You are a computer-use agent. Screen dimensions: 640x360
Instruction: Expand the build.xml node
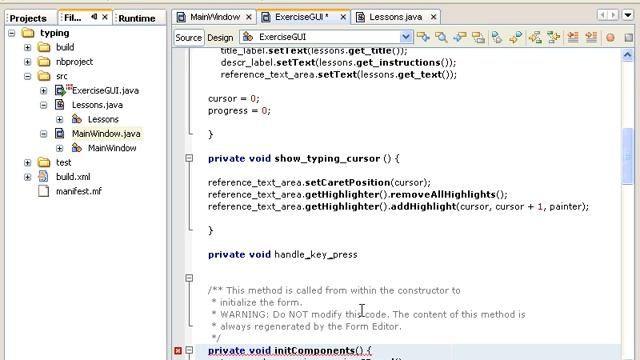pos(27,177)
